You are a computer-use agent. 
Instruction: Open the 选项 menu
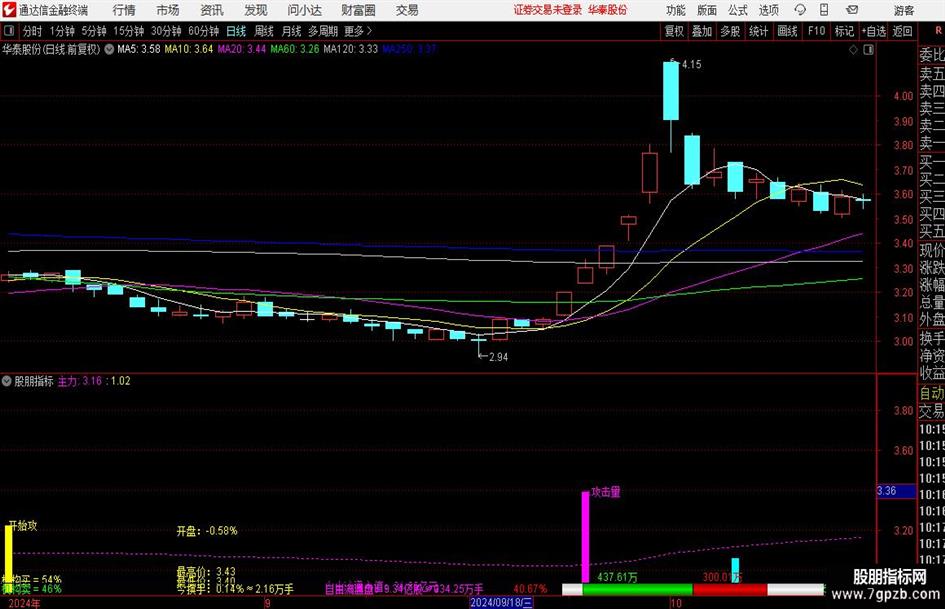(x=768, y=10)
